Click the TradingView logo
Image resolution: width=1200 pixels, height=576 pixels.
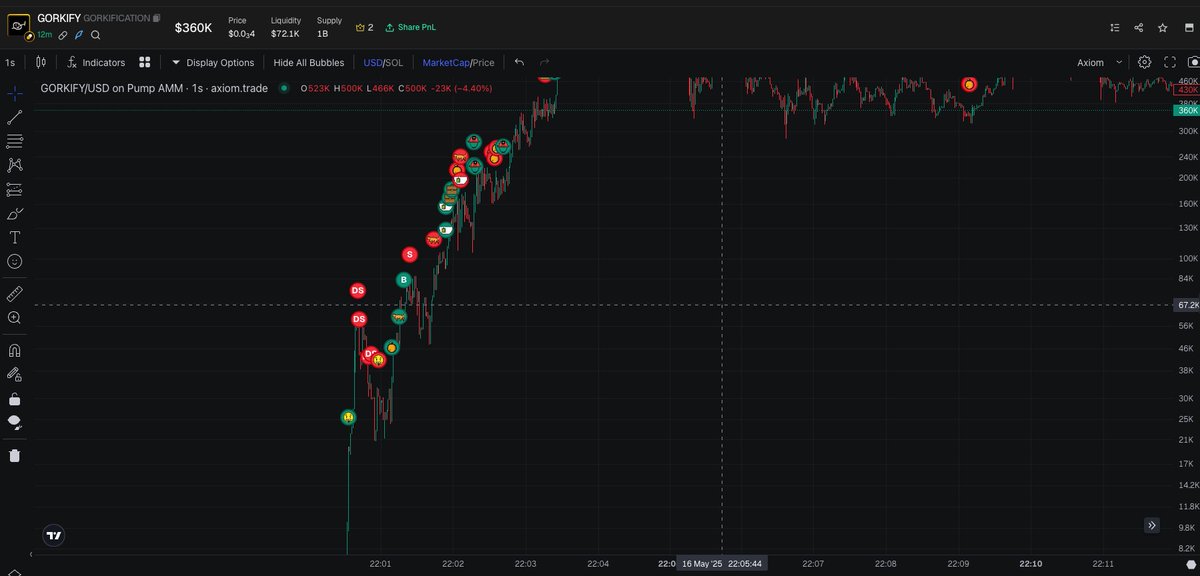pyautogui.click(x=54, y=535)
